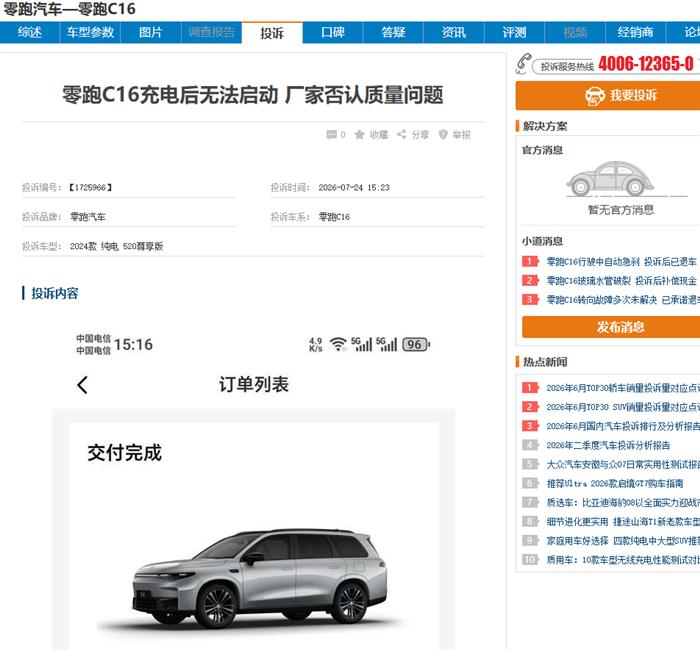Image resolution: width=700 pixels, height=650 pixels.
Task: Open news 2026年6月TOP30 SUV销量投诉量
Action: point(623,407)
